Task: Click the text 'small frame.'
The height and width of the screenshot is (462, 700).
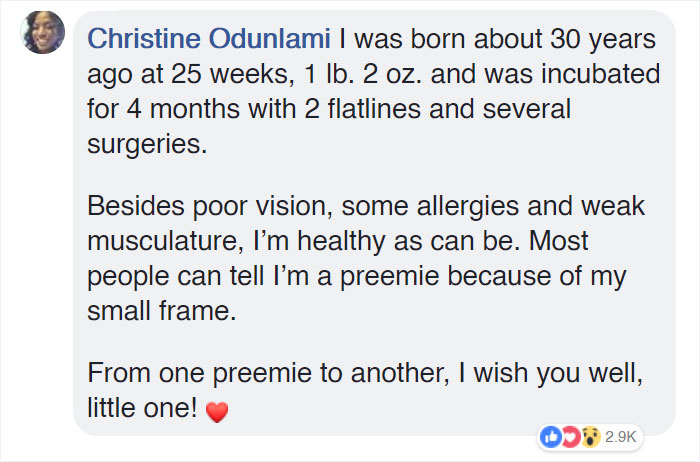Action: click(162, 311)
